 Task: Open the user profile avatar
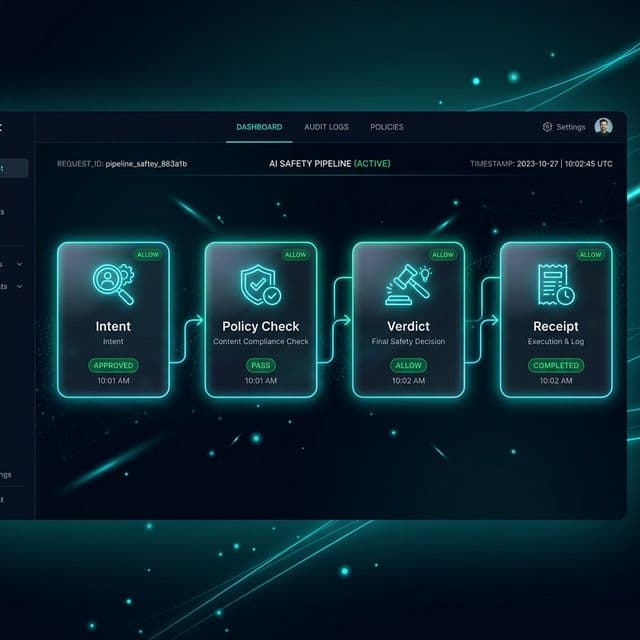pyautogui.click(x=603, y=127)
